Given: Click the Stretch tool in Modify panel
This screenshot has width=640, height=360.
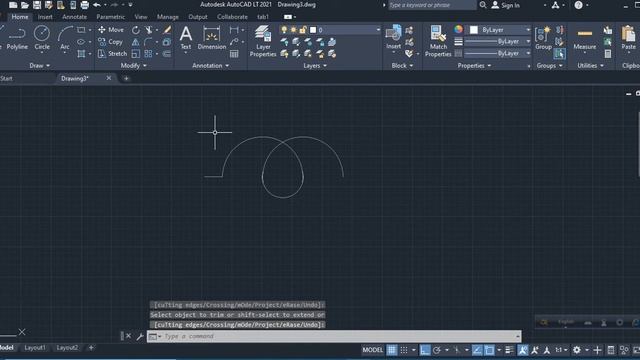Looking at the screenshot, I should pyautogui.click(x=112, y=53).
